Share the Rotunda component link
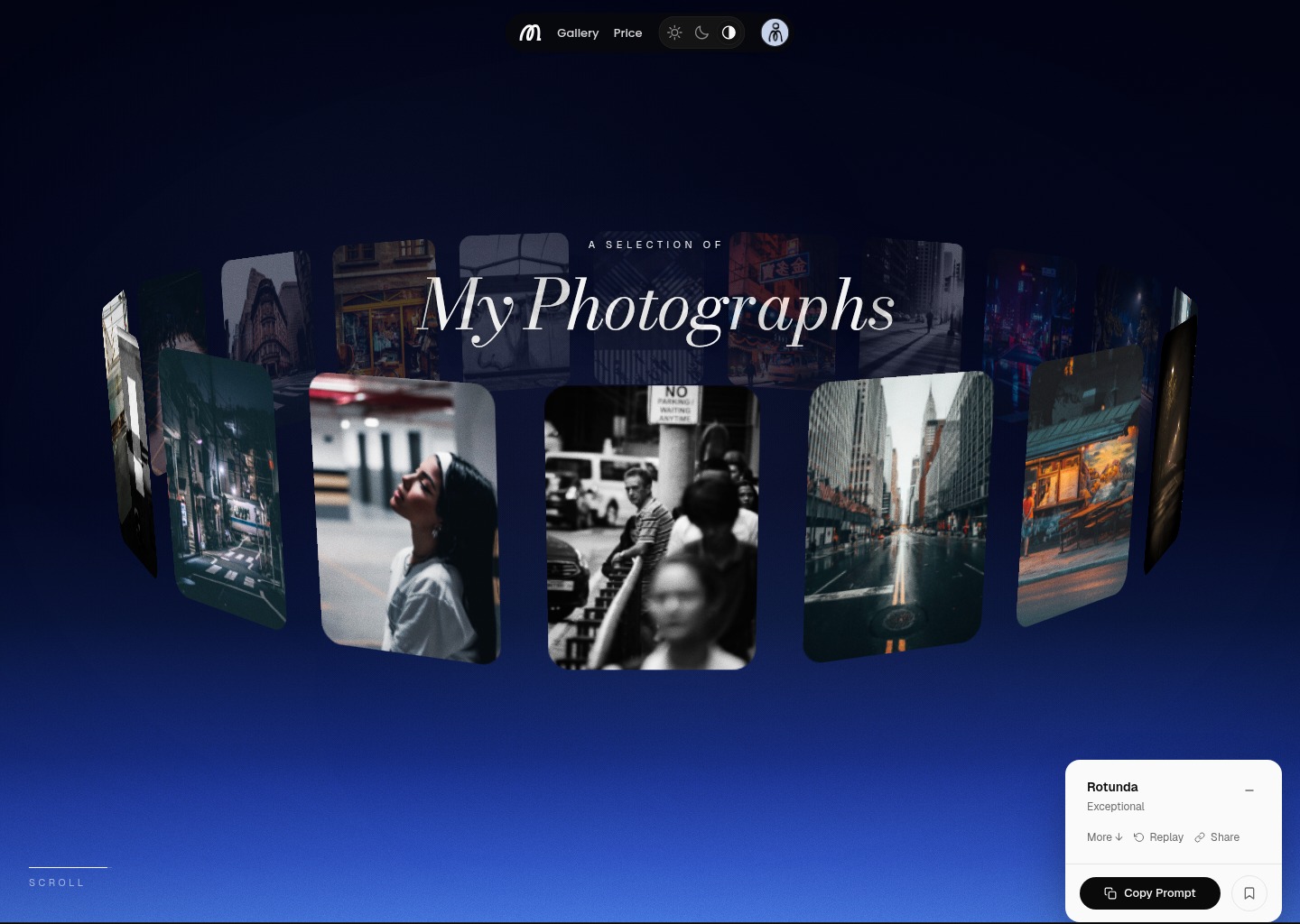 (1217, 837)
